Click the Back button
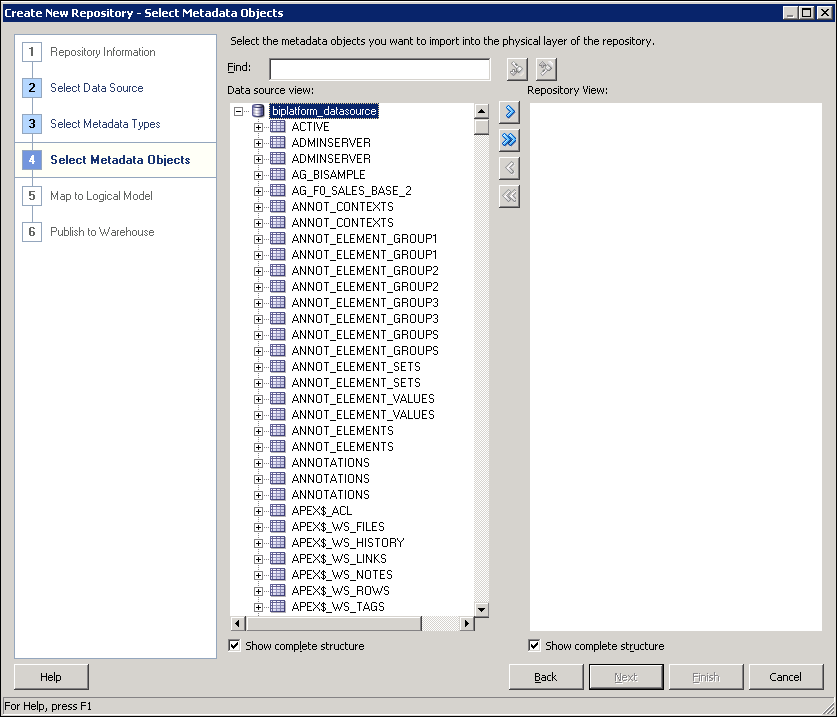837x717 pixels. tap(546, 677)
